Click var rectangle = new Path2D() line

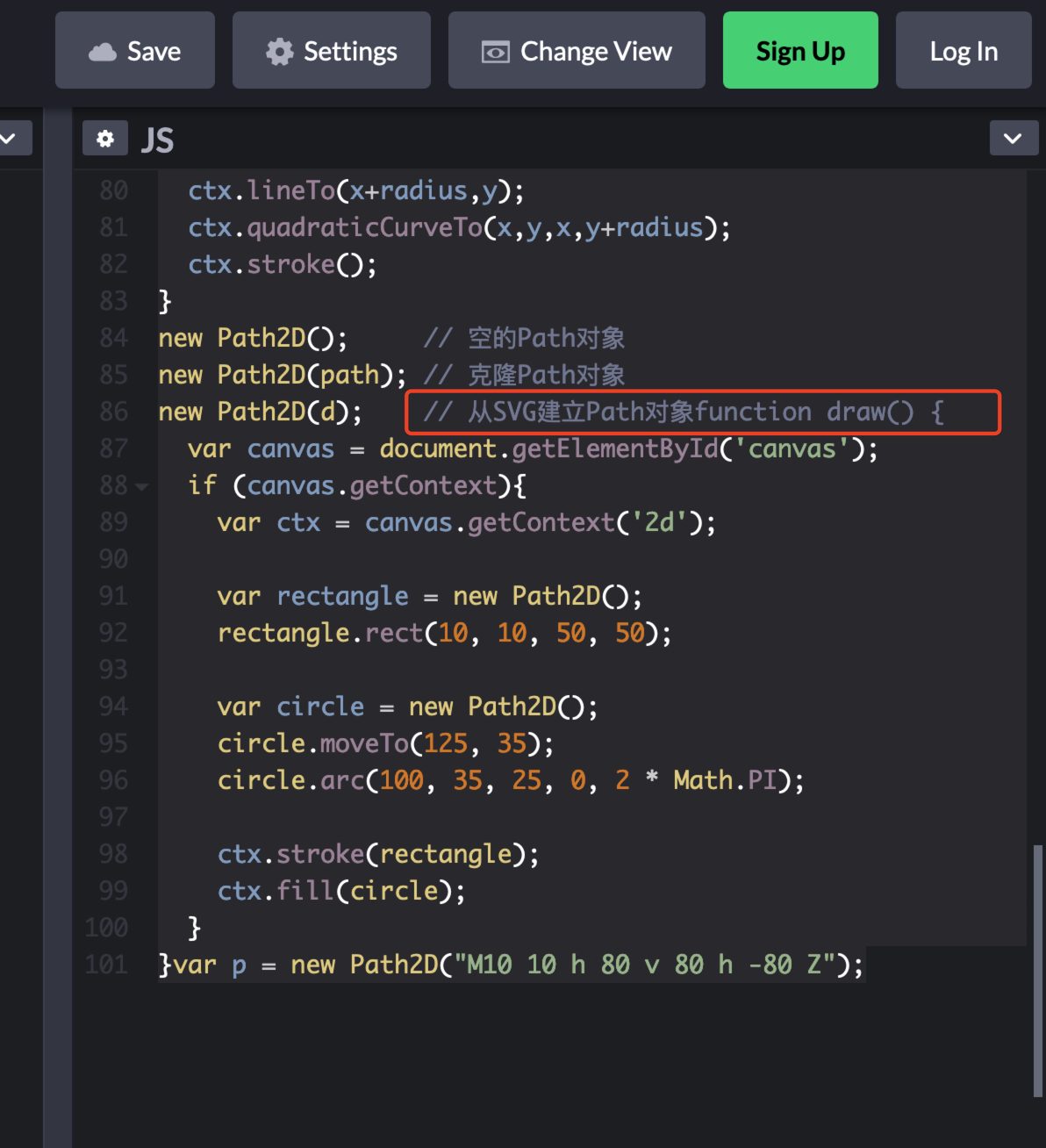tap(430, 596)
